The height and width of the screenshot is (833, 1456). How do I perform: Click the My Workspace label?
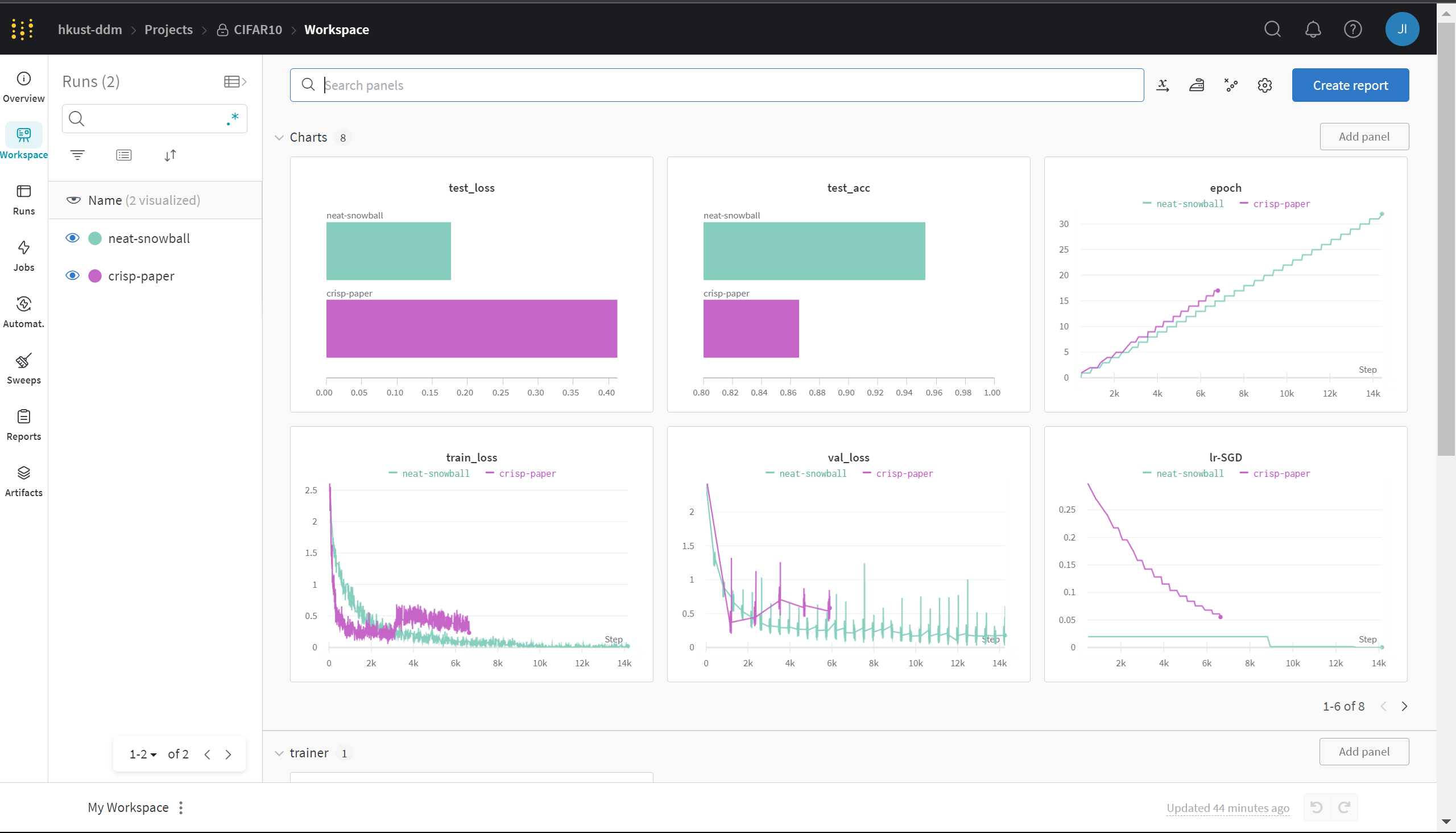click(128, 807)
